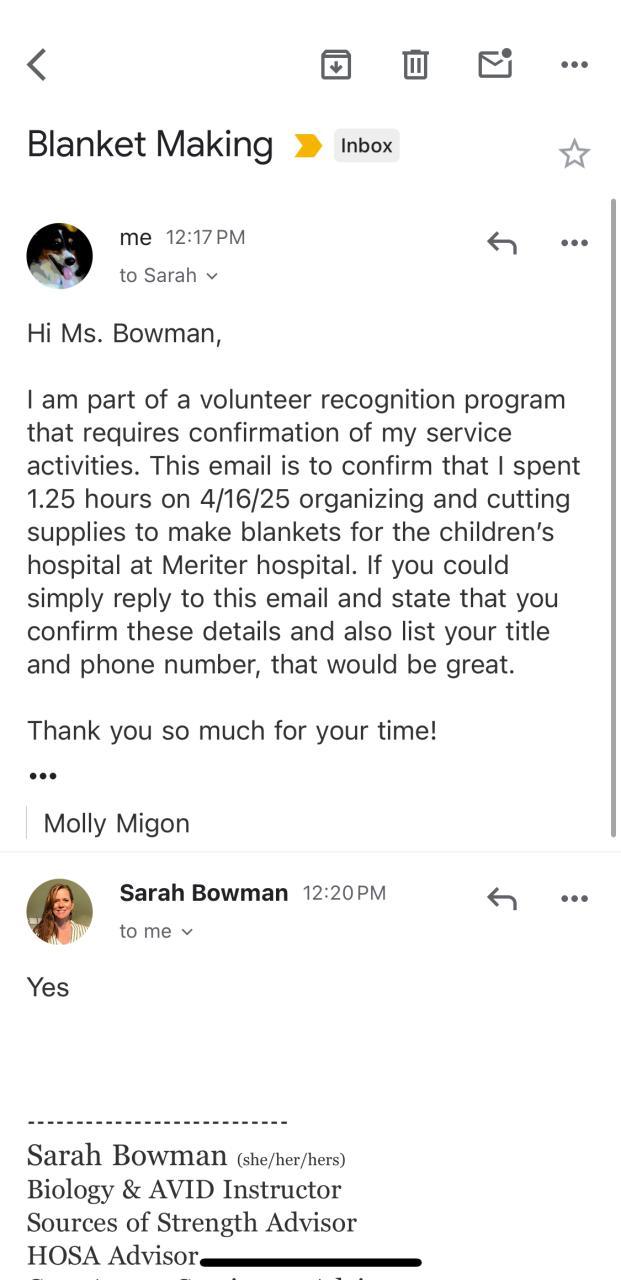This screenshot has width=621, height=1280.
Task: Archive this Blanket Making email
Action: click(336, 65)
